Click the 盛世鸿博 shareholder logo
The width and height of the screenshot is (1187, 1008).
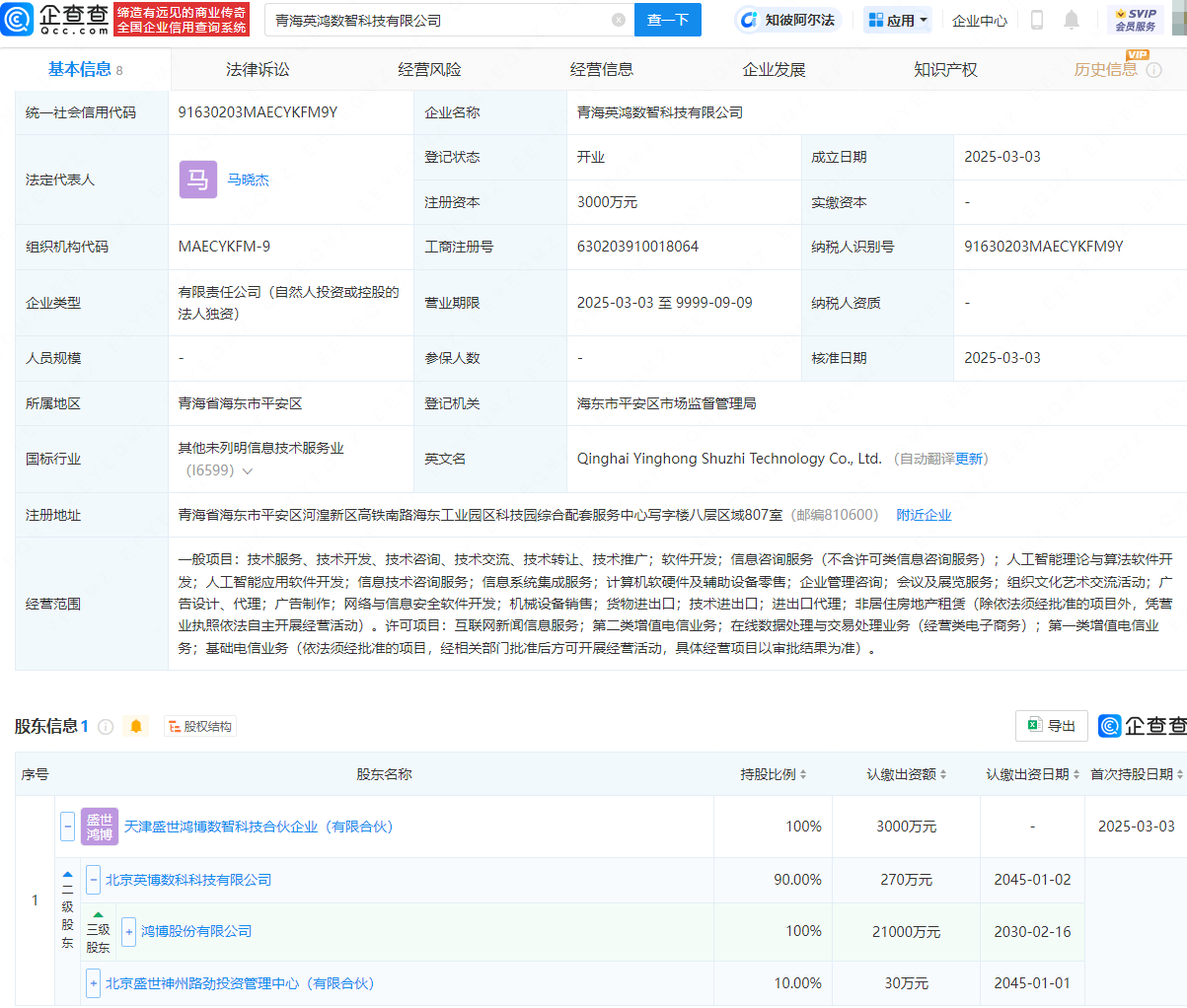(100, 827)
